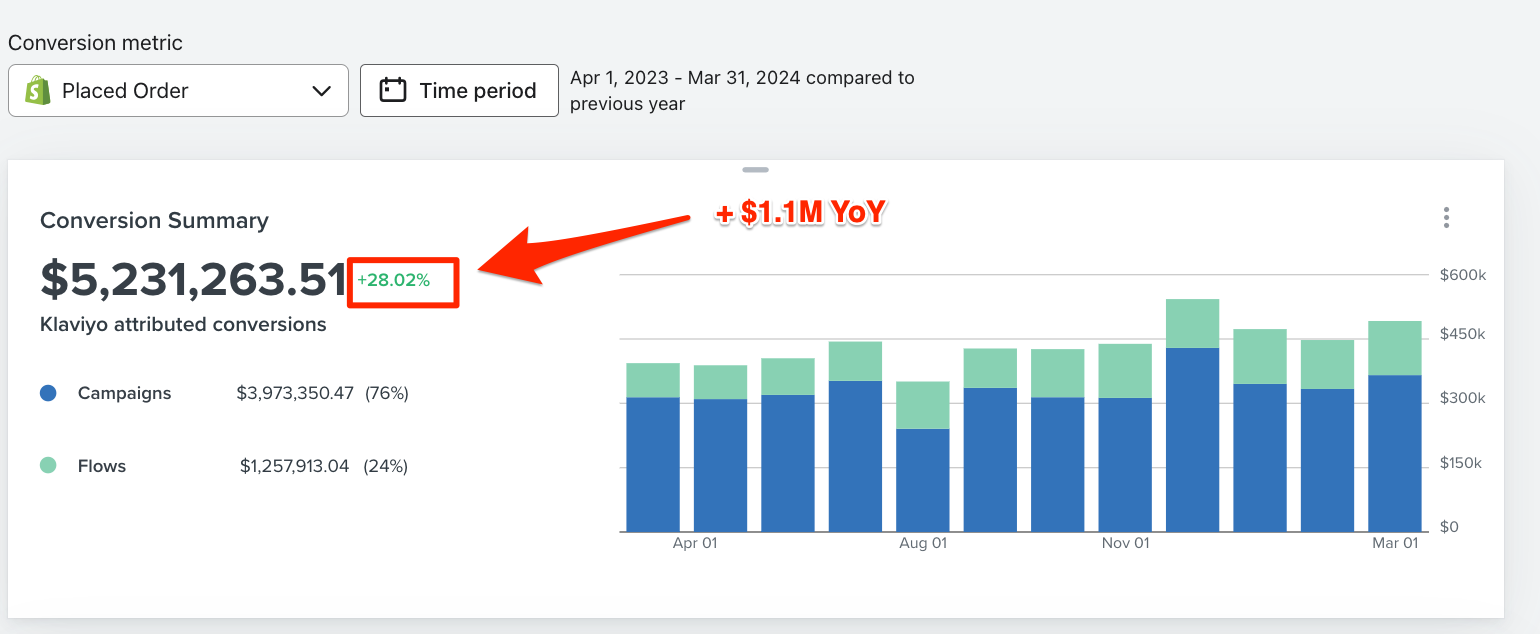
Task: Click the Flows legend label
Action: point(102,466)
